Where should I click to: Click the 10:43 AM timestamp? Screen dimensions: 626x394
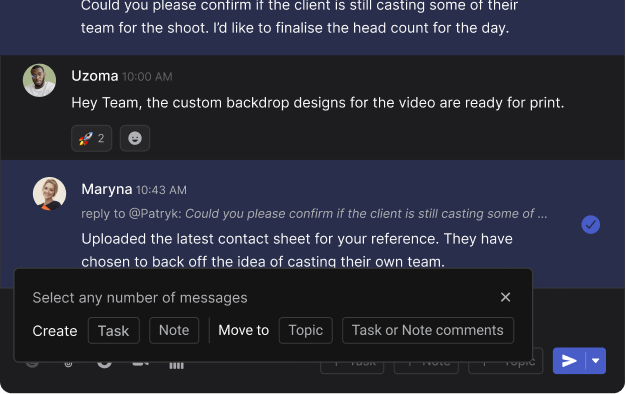pyautogui.click(x=161, y=190)
